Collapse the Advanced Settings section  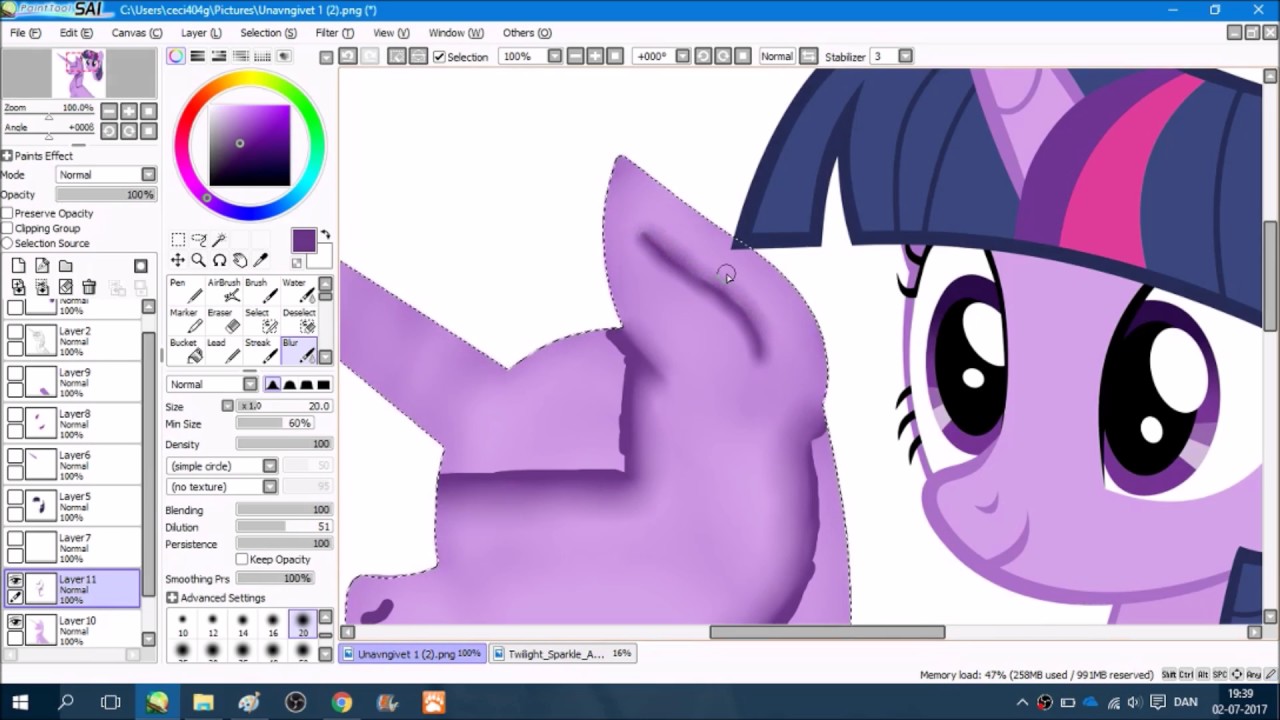[172, 598]
